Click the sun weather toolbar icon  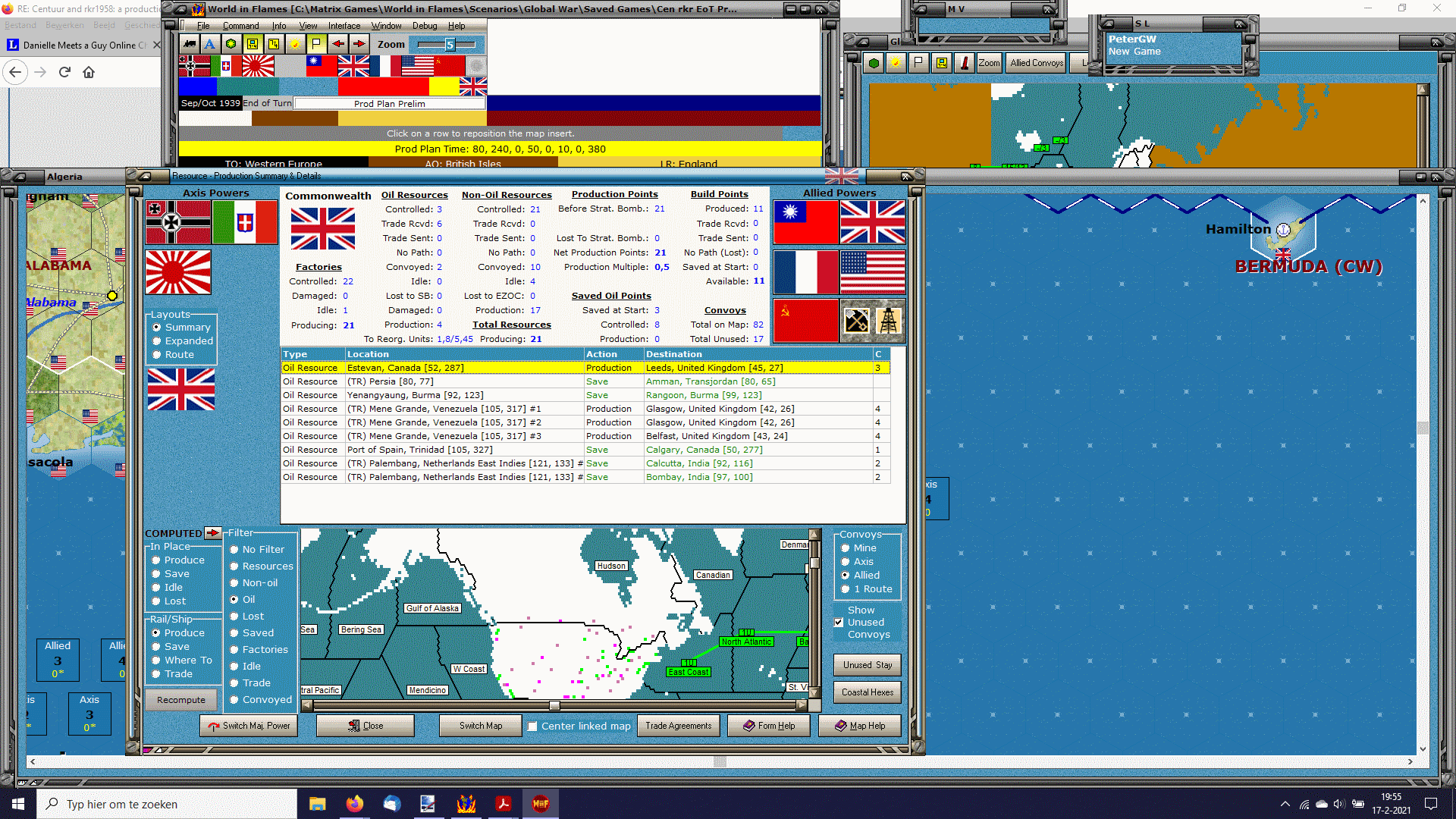point(295,44)
